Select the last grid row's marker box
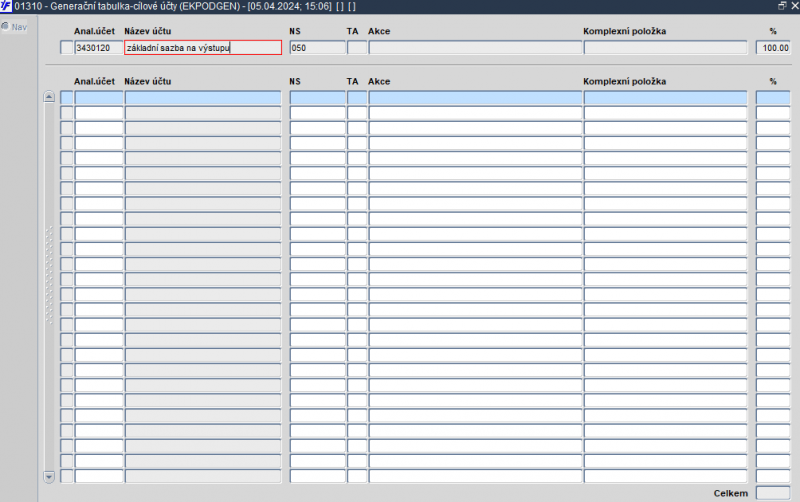The height and width of the screenshot is (502, 800). coord(67,476)
